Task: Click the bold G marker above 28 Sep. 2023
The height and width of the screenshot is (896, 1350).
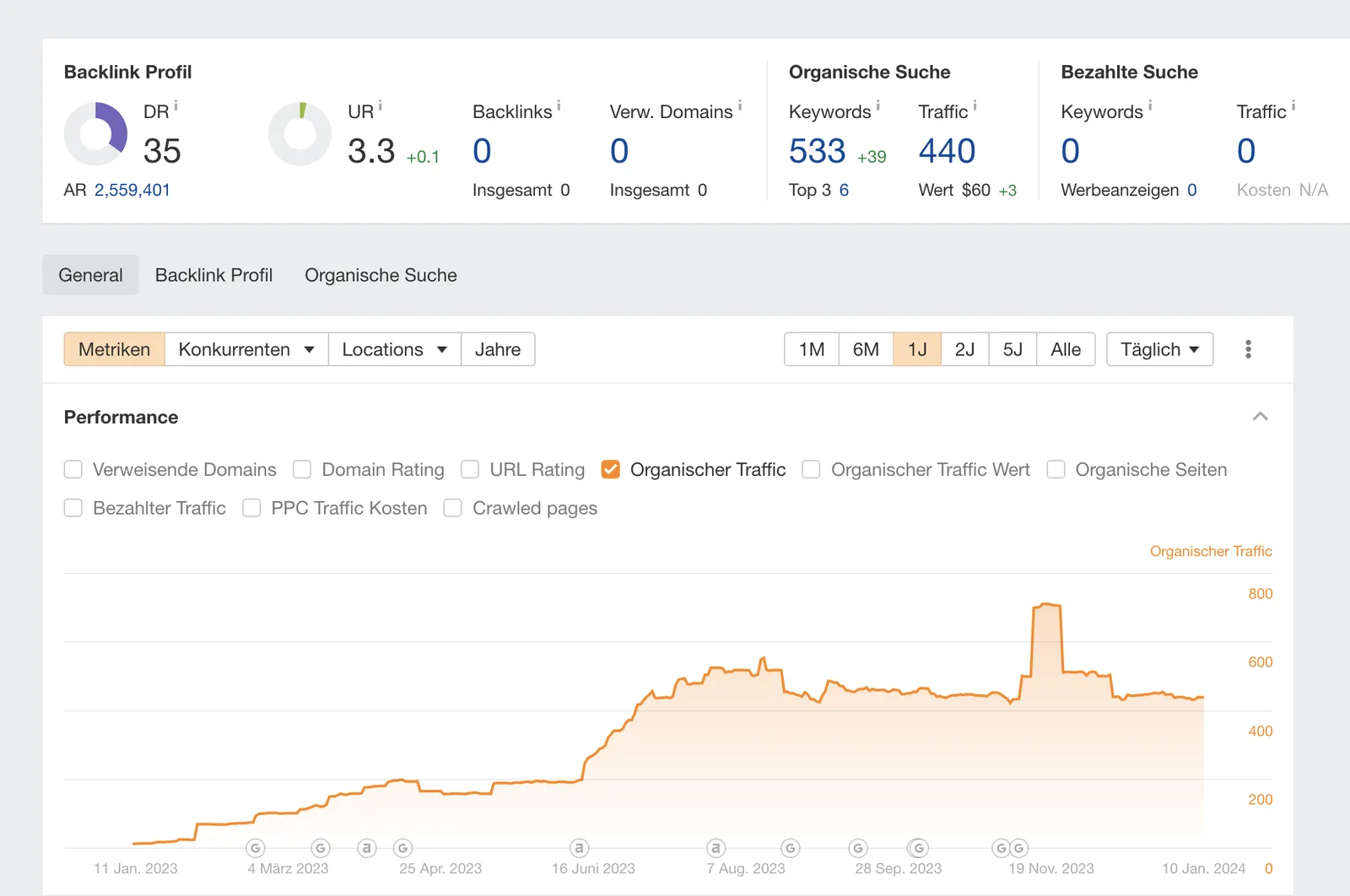Action: (x=918, y=848)
